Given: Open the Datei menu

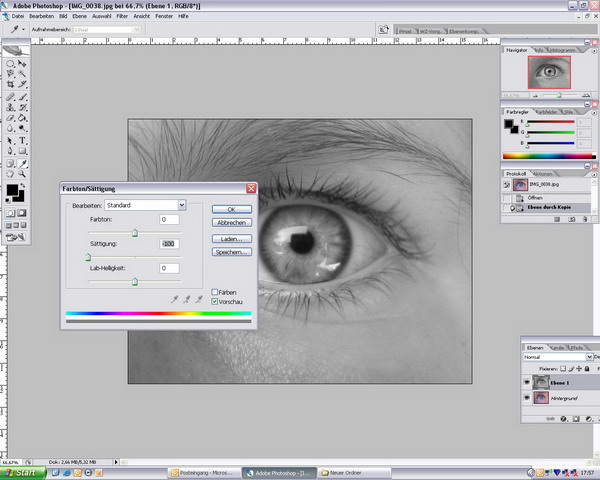Looking at the screenshot, I should [18, 16].
